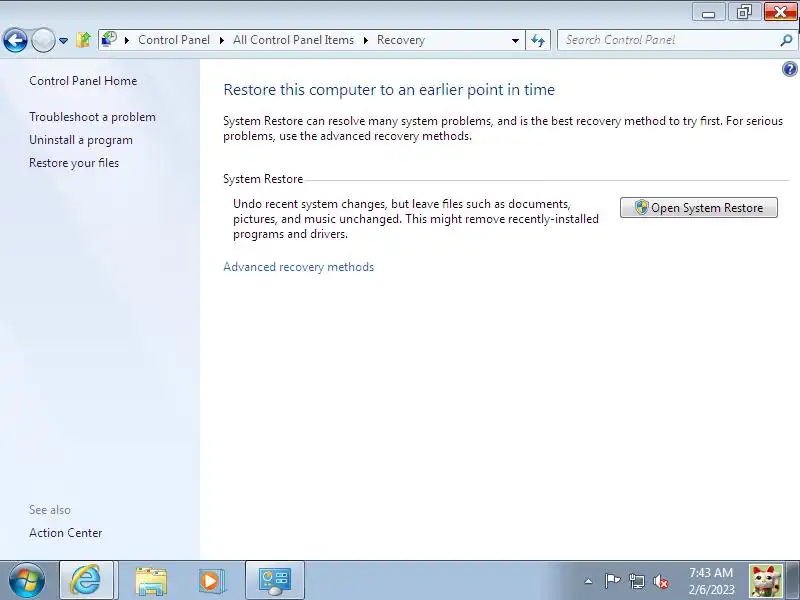Click the Restore this computer heading
Image resolution: width=800 pixels, height=600 pixels.
coord(389,90)
